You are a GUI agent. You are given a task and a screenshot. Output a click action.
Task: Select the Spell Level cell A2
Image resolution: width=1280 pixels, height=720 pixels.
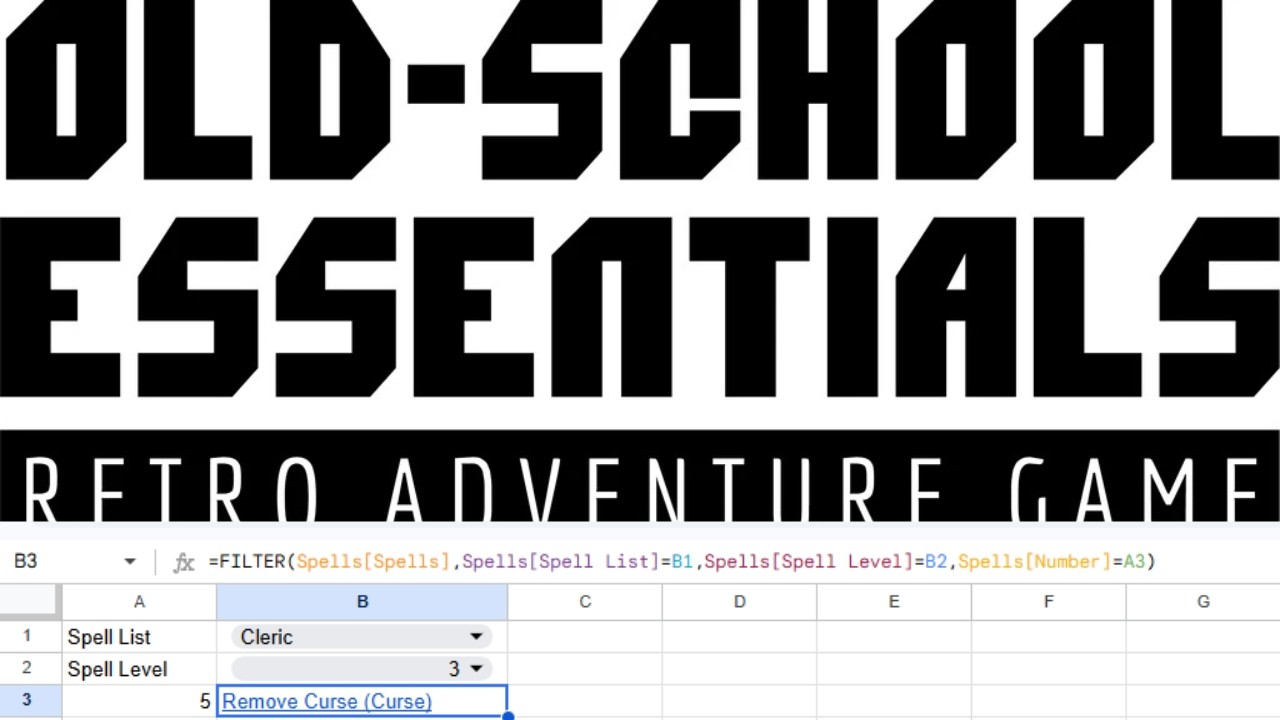(139, 669)
